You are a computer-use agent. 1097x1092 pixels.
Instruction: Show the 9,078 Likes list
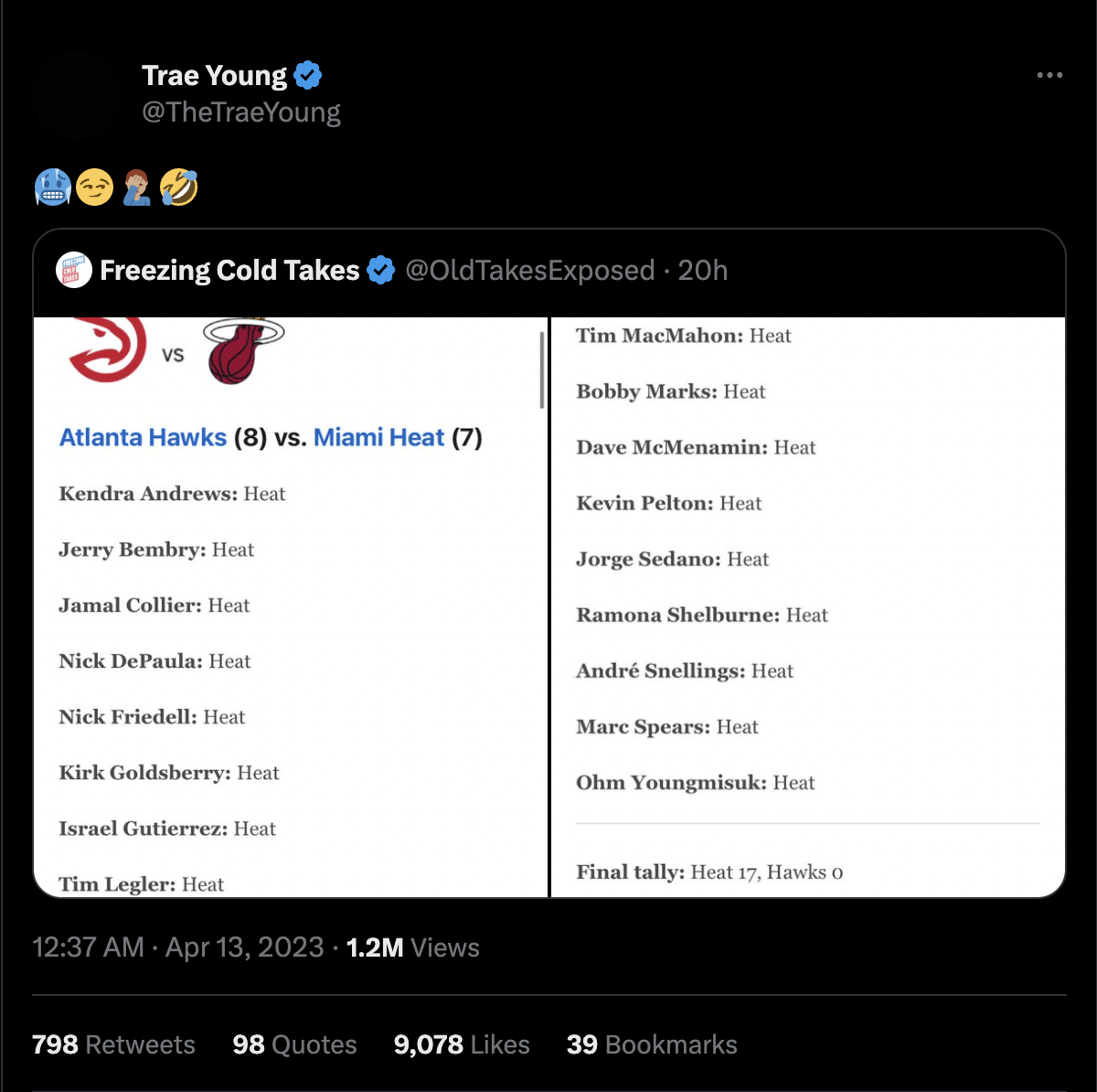(x=462, y=1044)
